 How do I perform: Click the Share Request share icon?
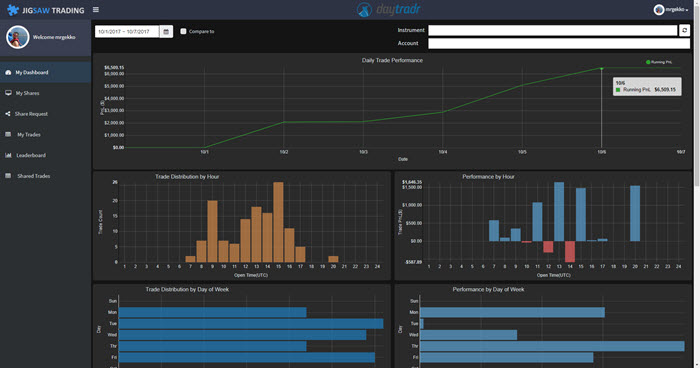point(8,113)
